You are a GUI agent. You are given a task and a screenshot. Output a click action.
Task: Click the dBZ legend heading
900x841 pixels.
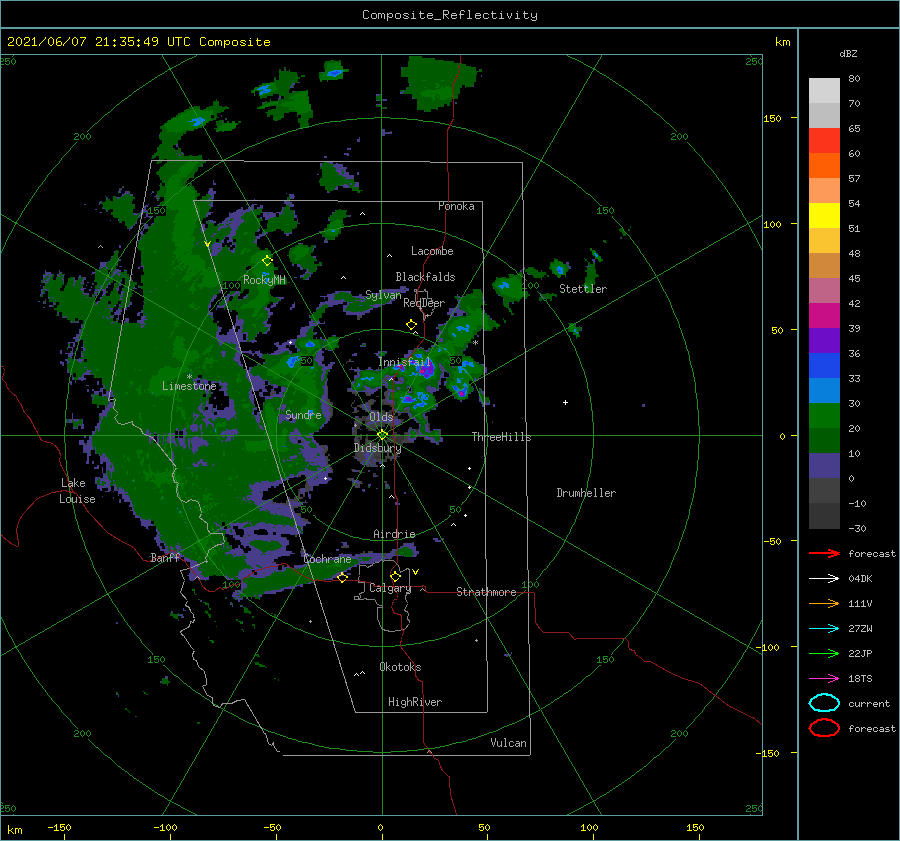848,53
